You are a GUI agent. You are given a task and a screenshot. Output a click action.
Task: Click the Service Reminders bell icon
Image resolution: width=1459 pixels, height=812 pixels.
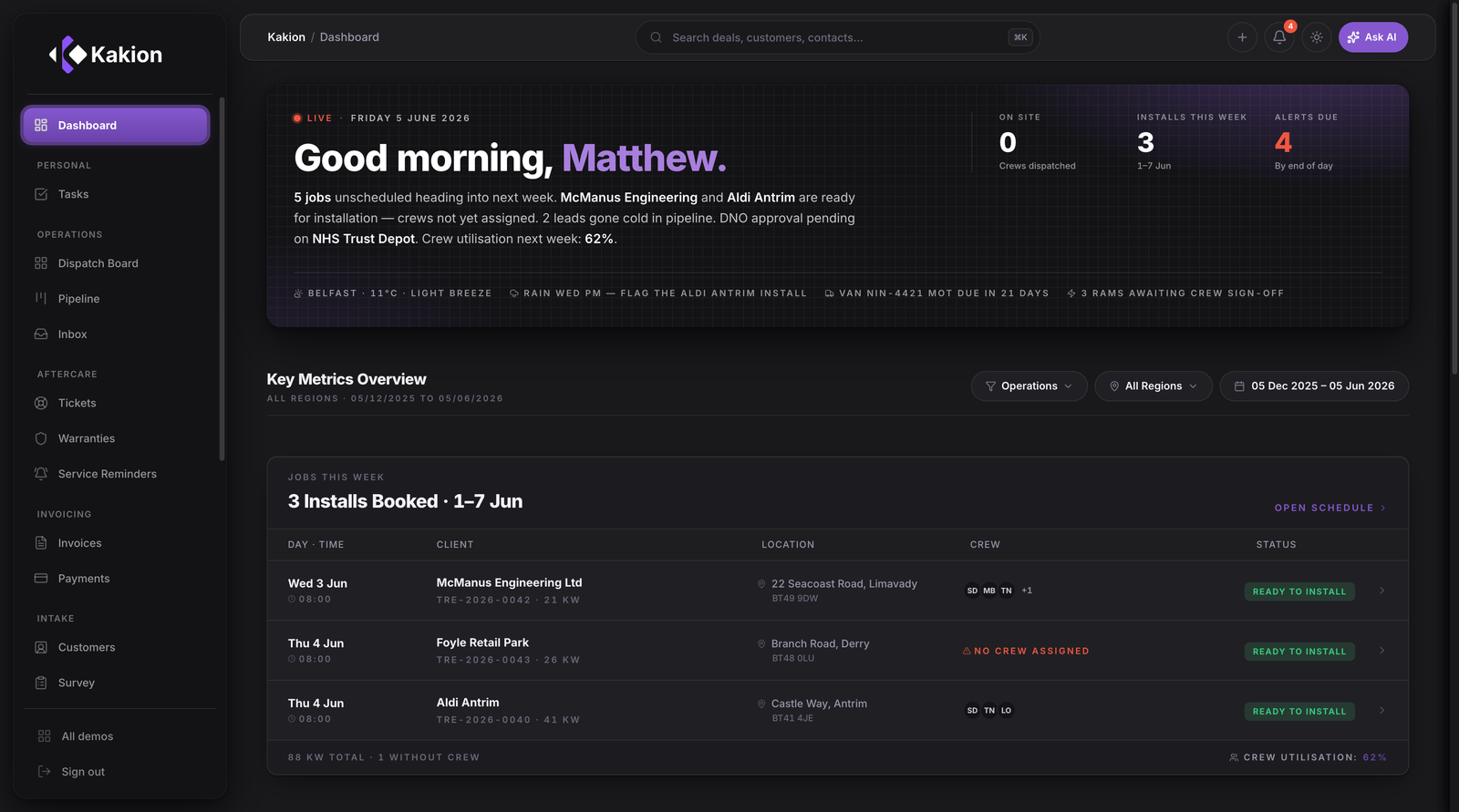41,474
